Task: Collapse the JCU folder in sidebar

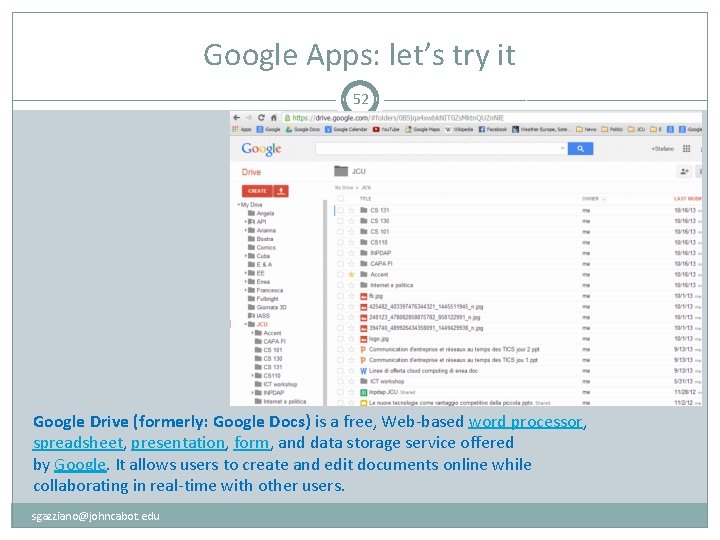Action: [x=245, y=324]
